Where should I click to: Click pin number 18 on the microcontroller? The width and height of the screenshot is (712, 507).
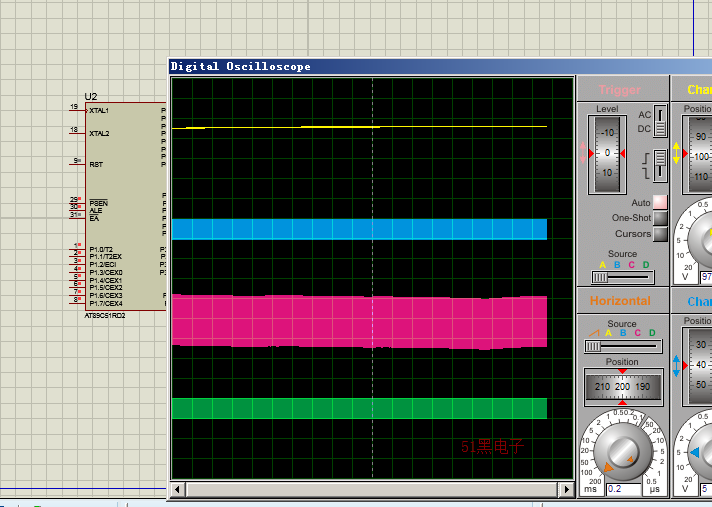point(74,130)
